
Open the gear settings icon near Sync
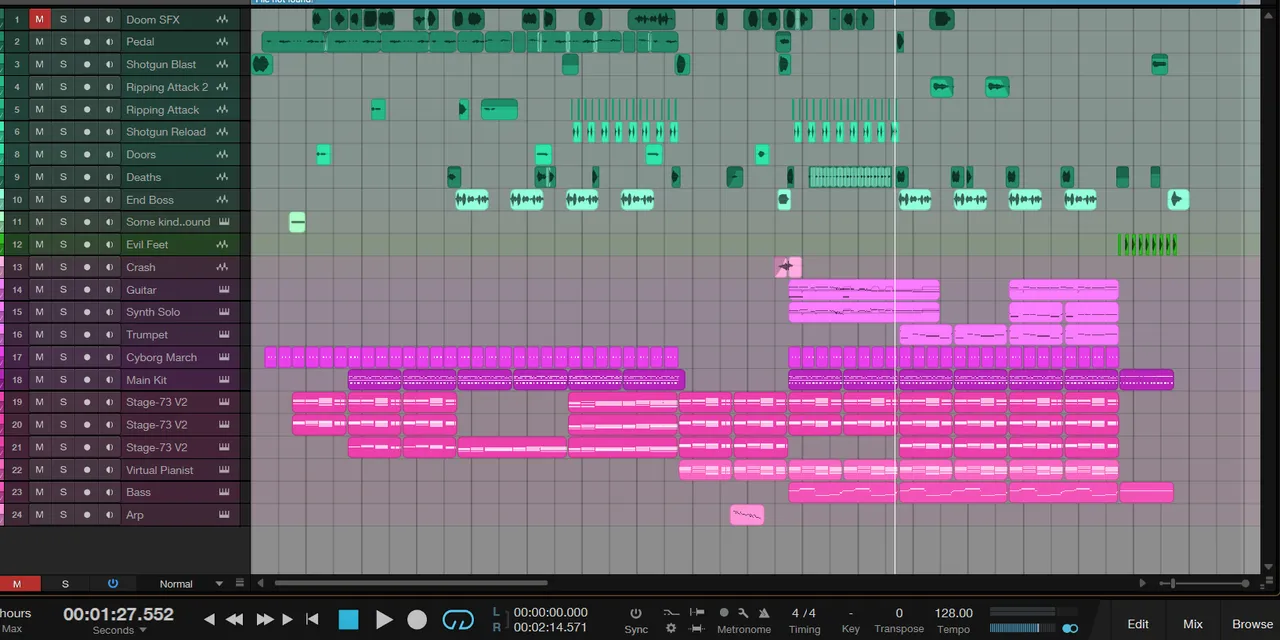[x=671, y=629]
